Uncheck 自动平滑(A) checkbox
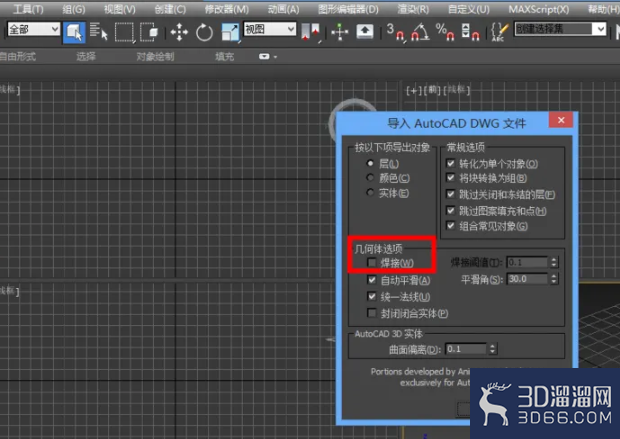This screenshot has width=620, height=439. pyautogui.click(x=371, y=280)
